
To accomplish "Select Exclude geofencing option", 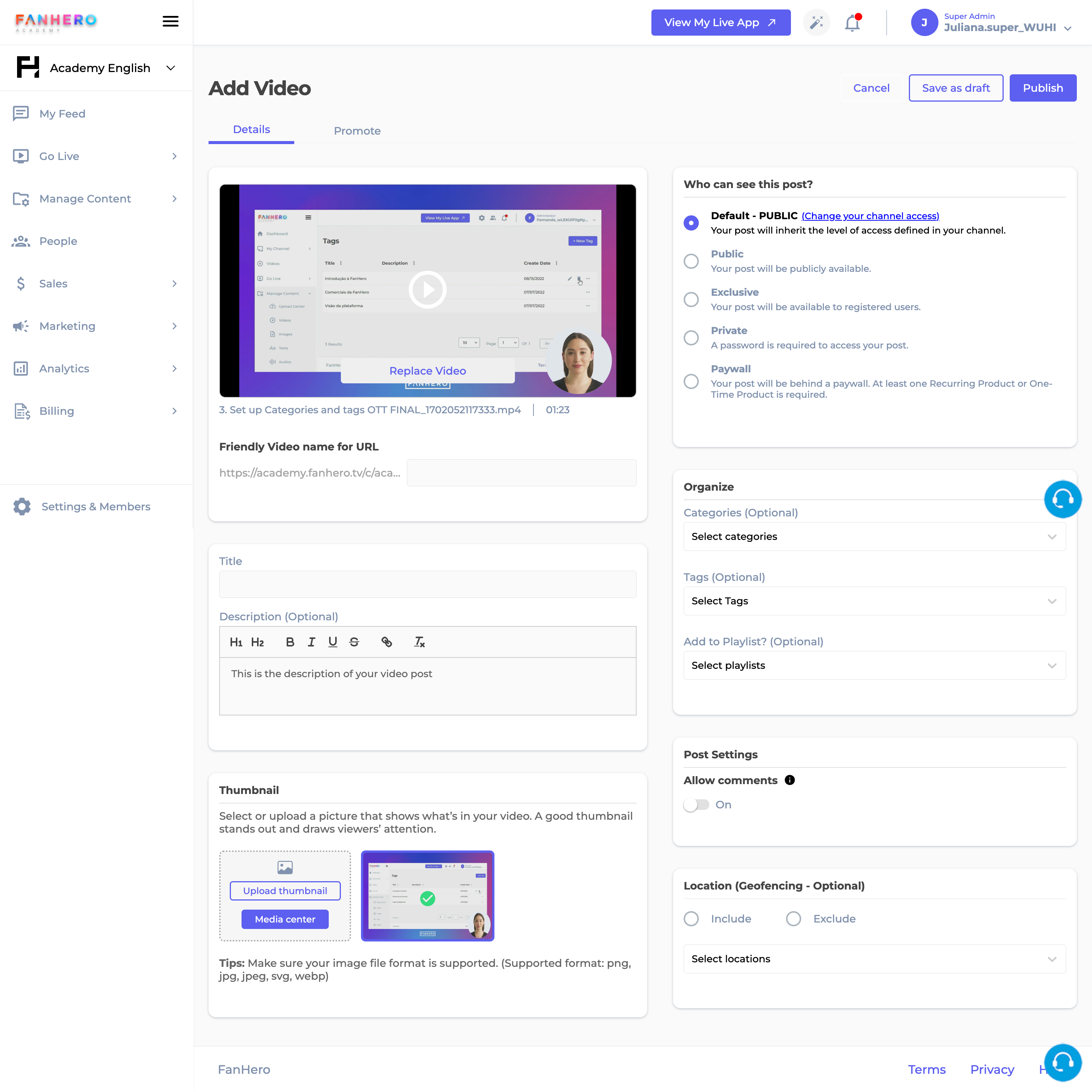I will click(x=793, y=918).
